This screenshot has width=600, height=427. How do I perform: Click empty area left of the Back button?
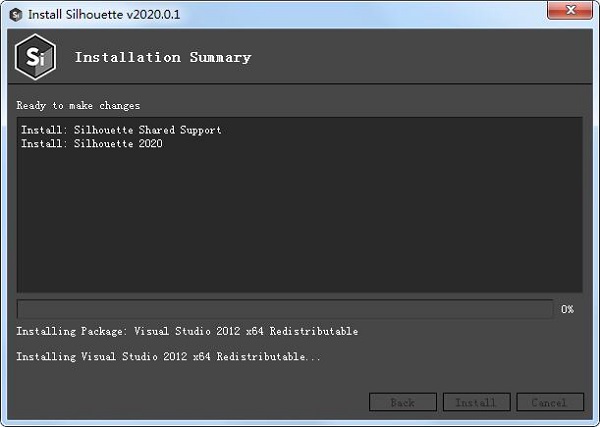(191, 402)
